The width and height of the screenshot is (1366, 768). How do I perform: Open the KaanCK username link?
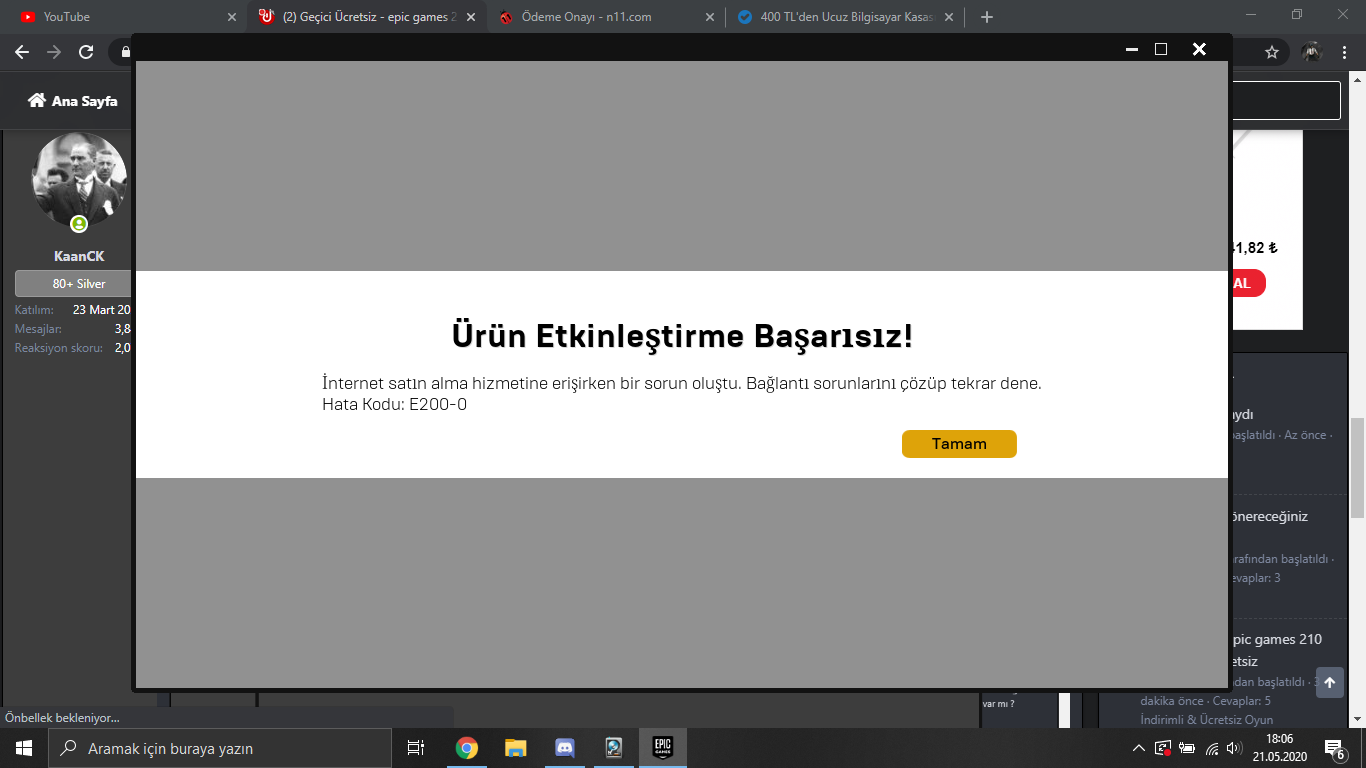pos(79,256)
